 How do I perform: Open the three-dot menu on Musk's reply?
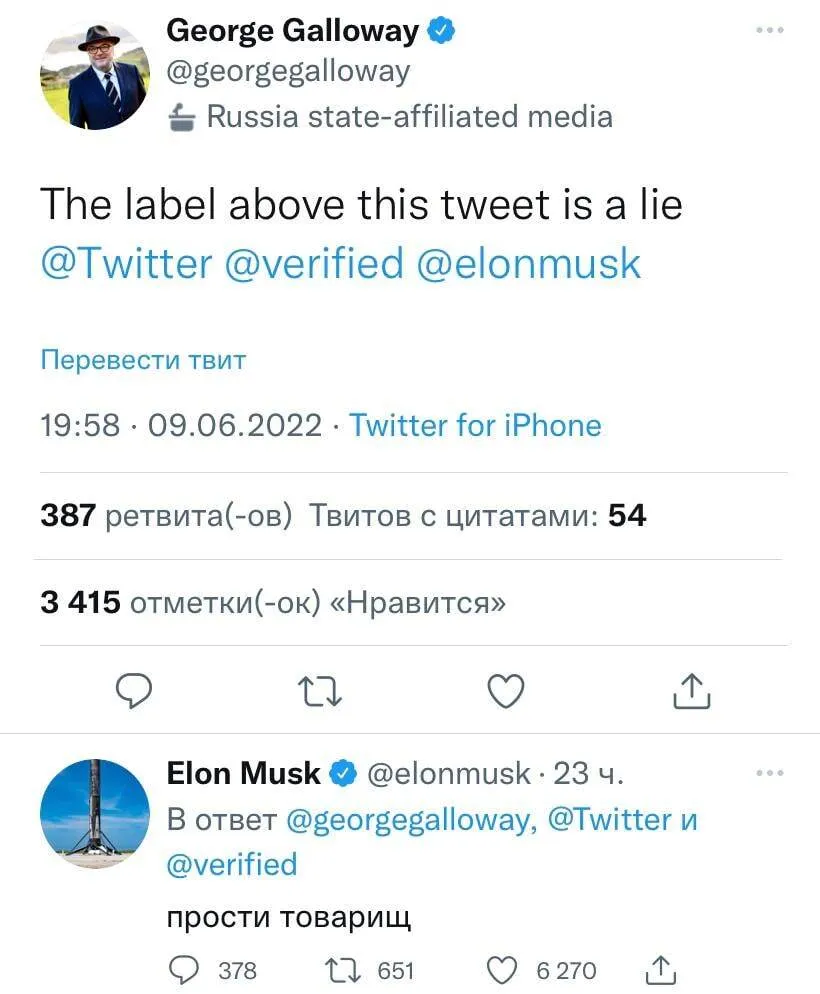click(x=770, y=772)
